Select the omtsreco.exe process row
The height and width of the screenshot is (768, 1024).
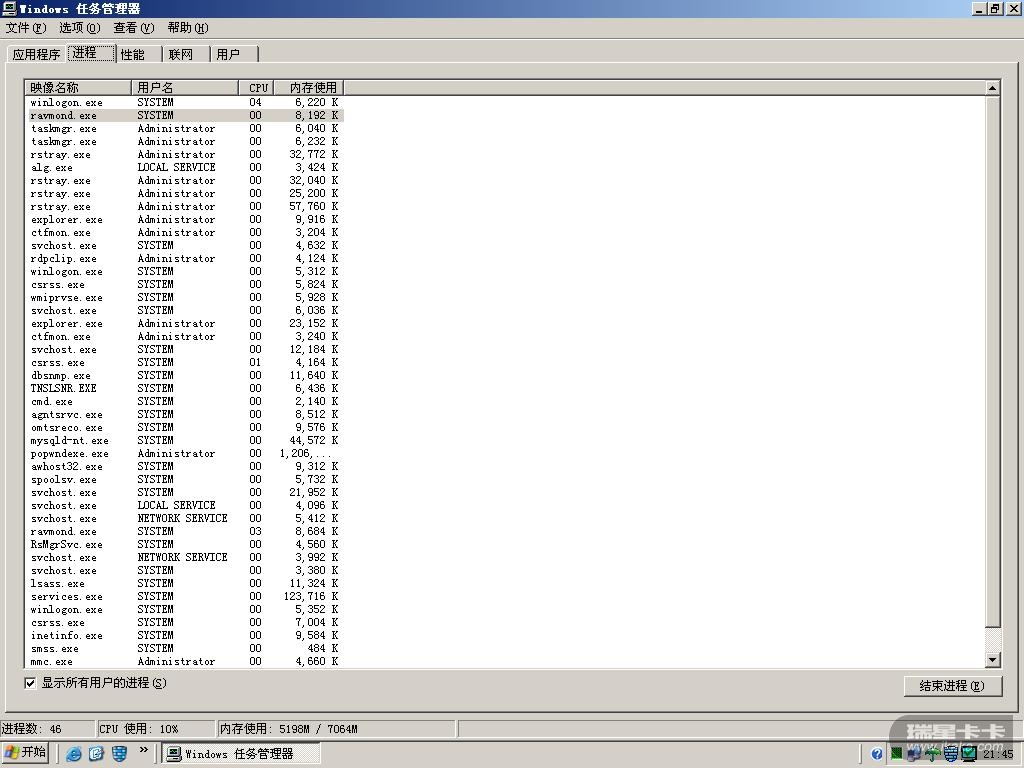pos(184,428)
